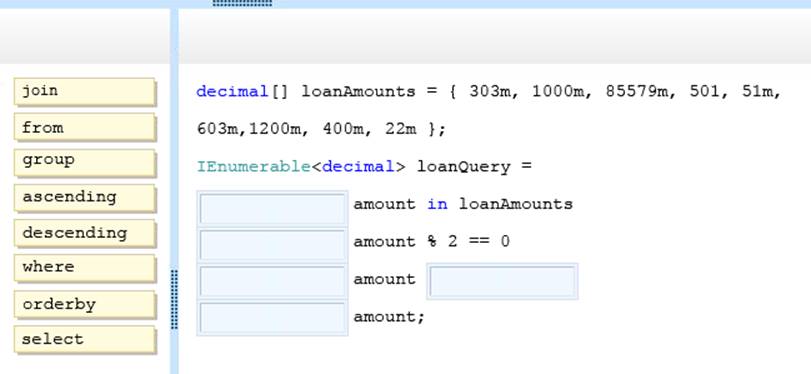Select the "descending" keyword tile
Viewport: 811px width, 374px height.
(x=85, y=233)
